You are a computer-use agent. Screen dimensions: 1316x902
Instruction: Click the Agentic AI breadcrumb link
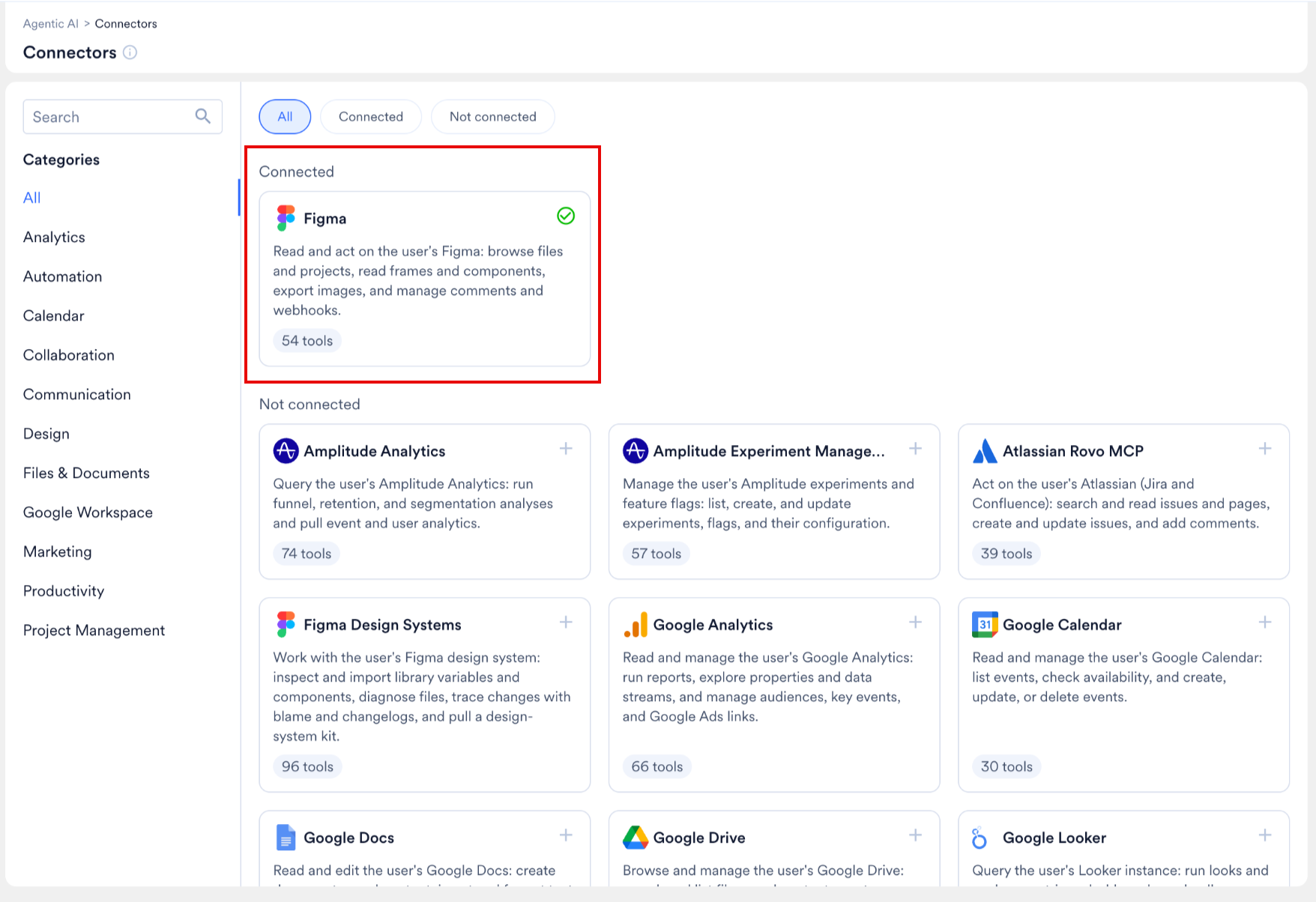[x=50, y=24]
